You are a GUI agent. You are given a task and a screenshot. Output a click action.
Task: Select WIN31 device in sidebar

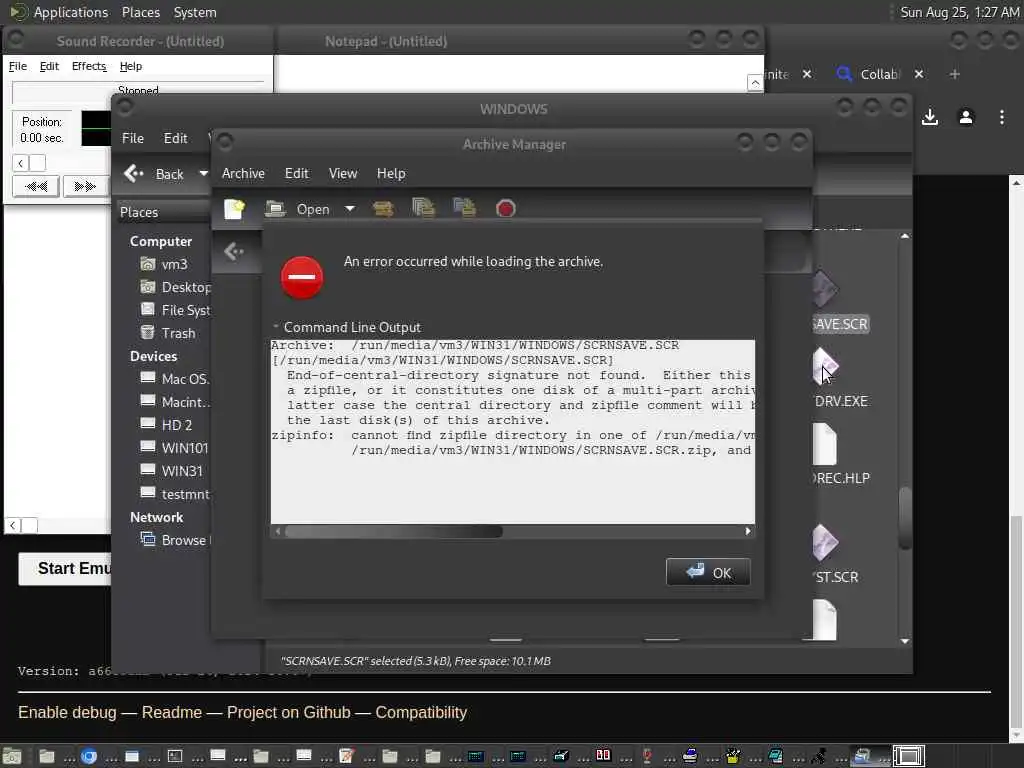tap(171, 471)
